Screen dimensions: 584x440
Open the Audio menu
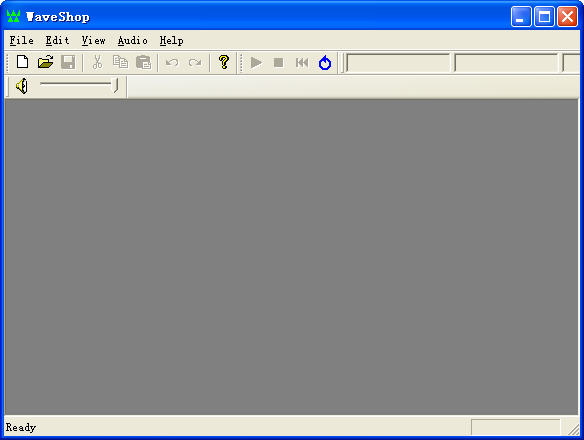(x=133, y=40)
